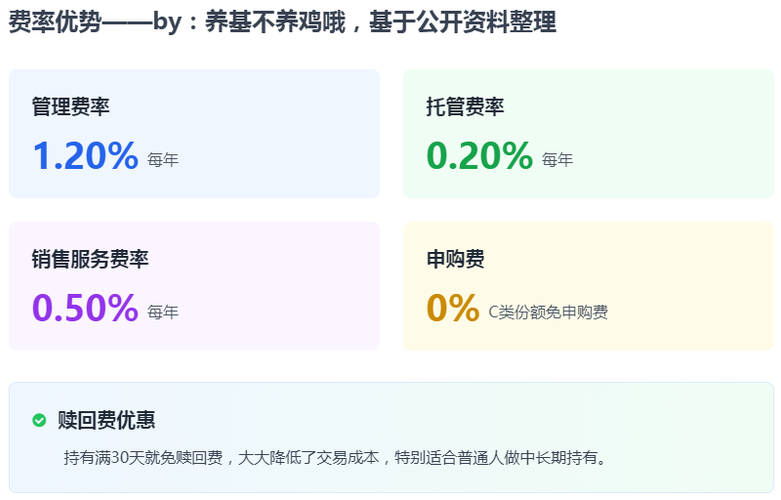Click the purple 0.50% sales service value
Viewport: 781px width, 500px height.
click(85, 308)
